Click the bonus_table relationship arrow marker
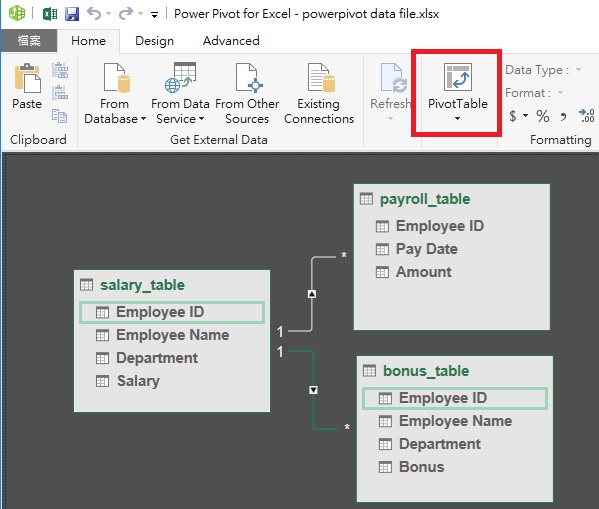This screenshot has width=599, height=509. coord(313,390)
